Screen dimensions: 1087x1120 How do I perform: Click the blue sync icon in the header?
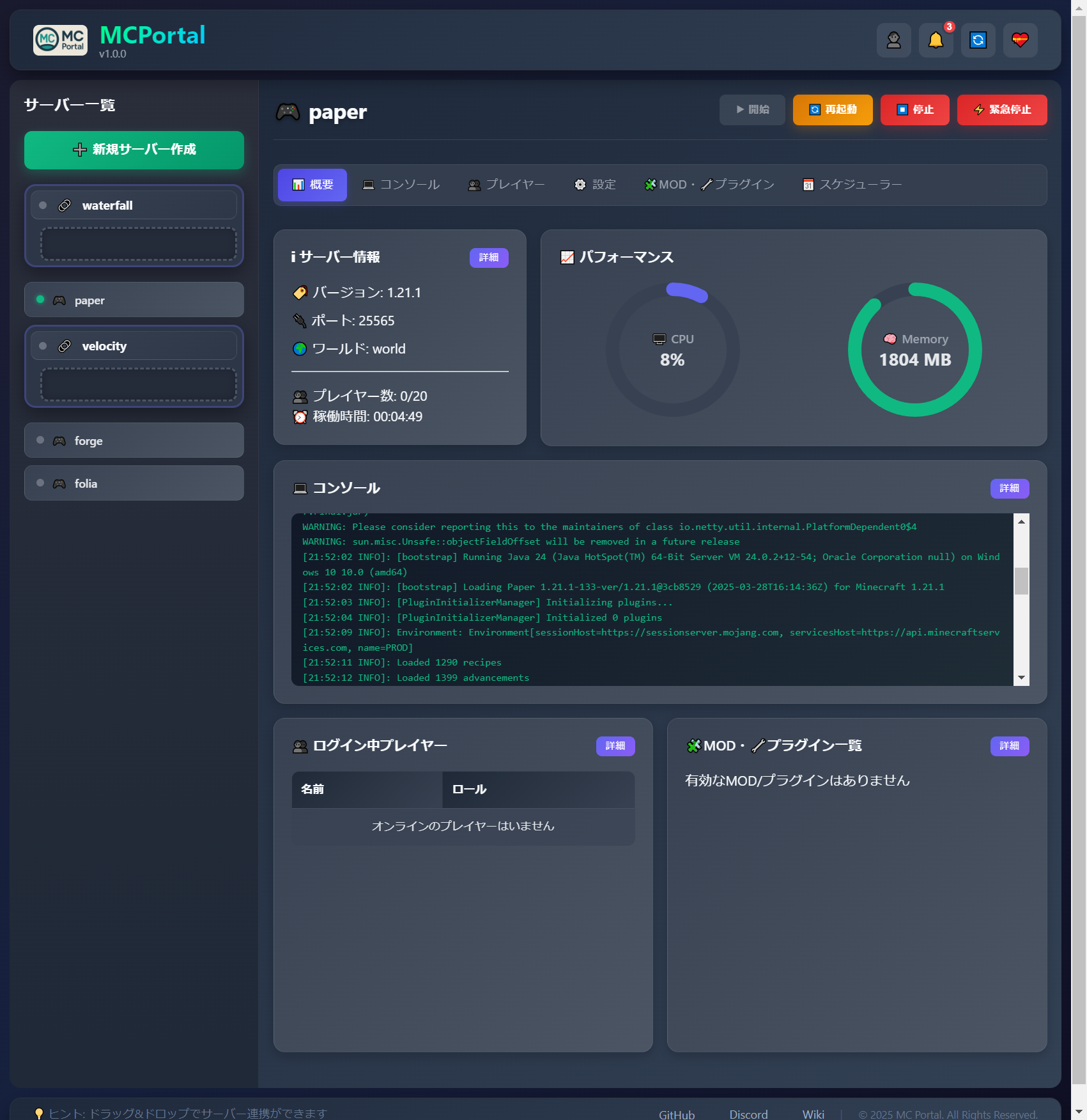pos(978,40)
